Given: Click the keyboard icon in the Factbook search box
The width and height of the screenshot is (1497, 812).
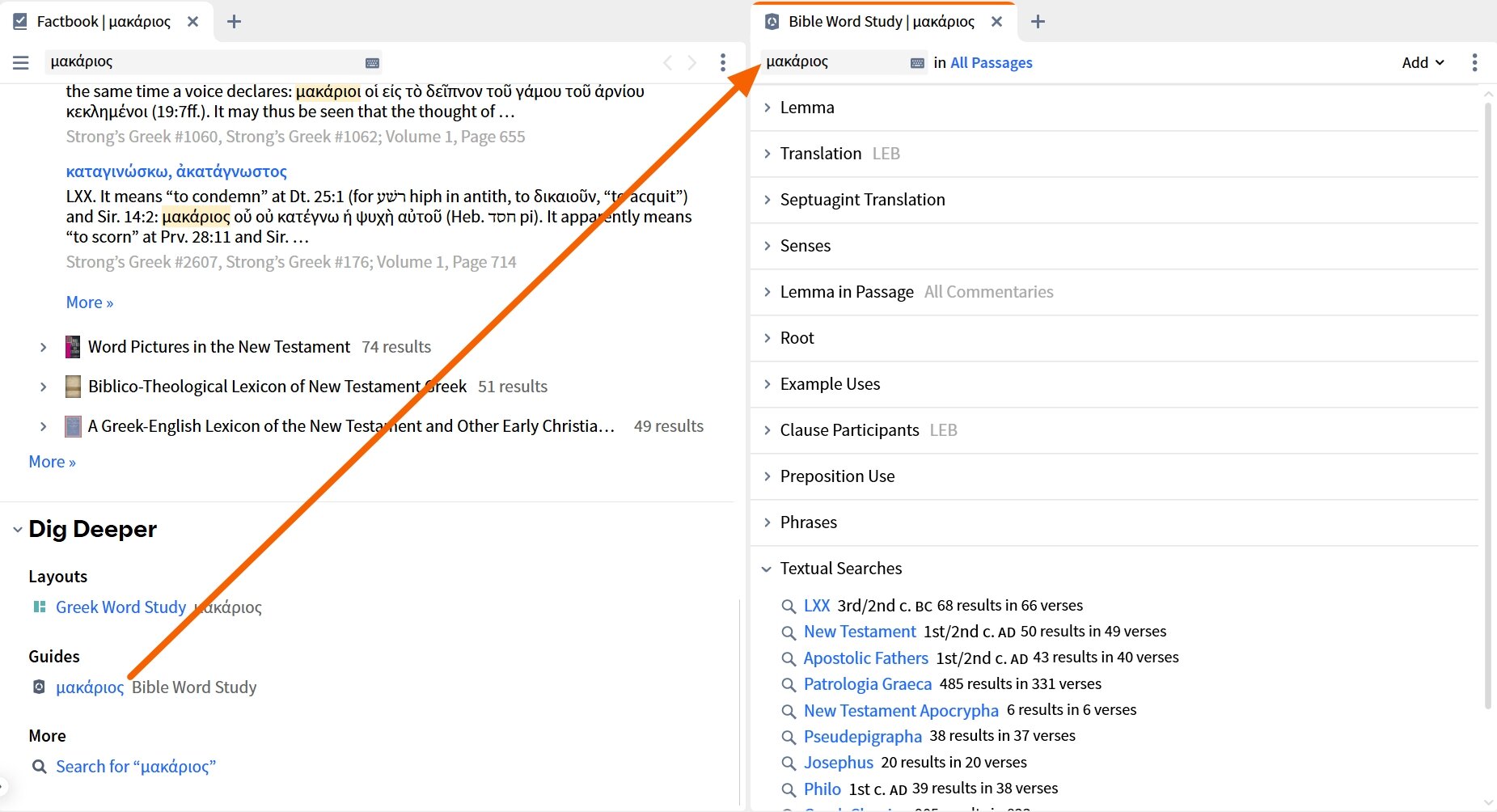Looking at the screenshot, I should coord(372,62).
